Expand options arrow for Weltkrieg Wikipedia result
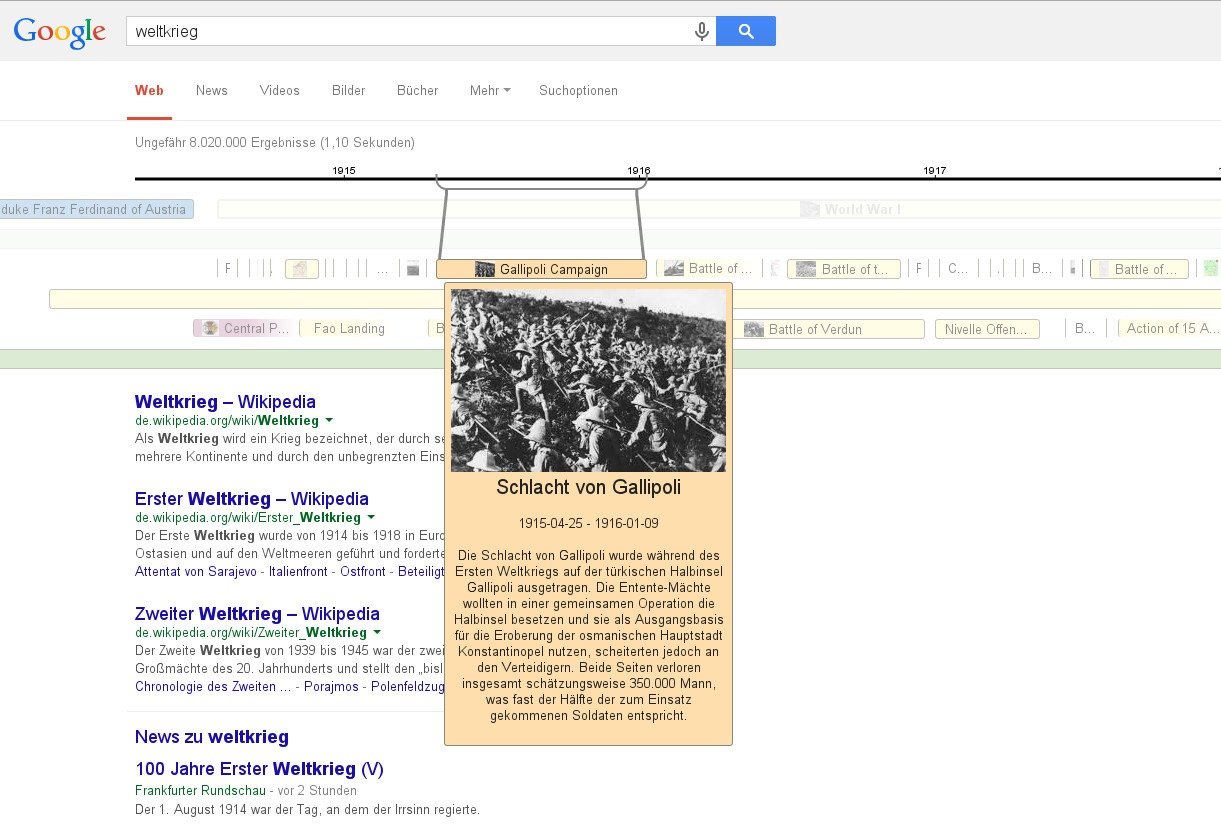The width and height of the screenshot is (1221, 828). tap(329, 421)
